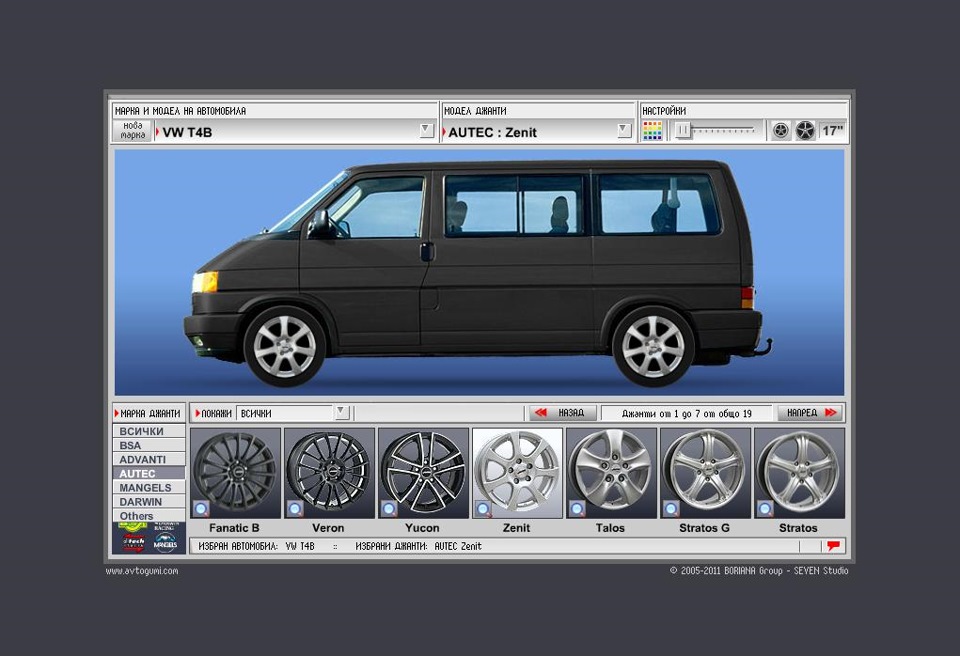This screenshot has width=960, height=656.
Task: Zoom in on Veron with magnifier icon
Action: click(x=295, y=509)
